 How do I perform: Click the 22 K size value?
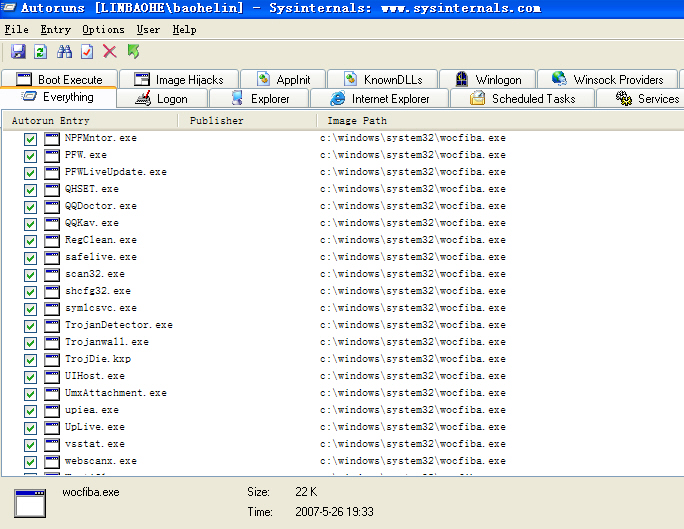click(306, 492)
